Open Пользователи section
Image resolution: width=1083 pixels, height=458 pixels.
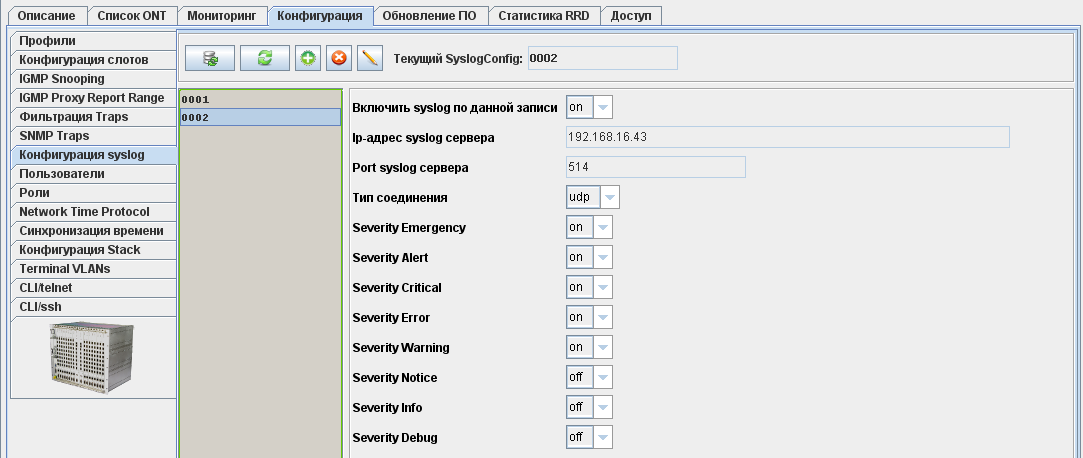94,174
